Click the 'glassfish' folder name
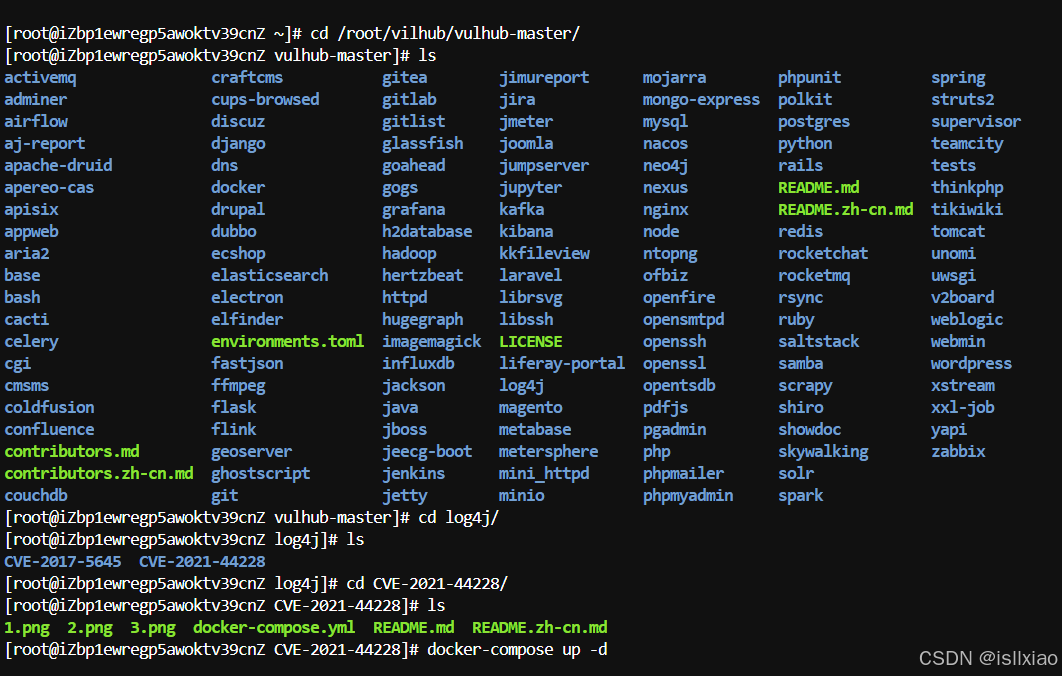 (x=423, y=144)
